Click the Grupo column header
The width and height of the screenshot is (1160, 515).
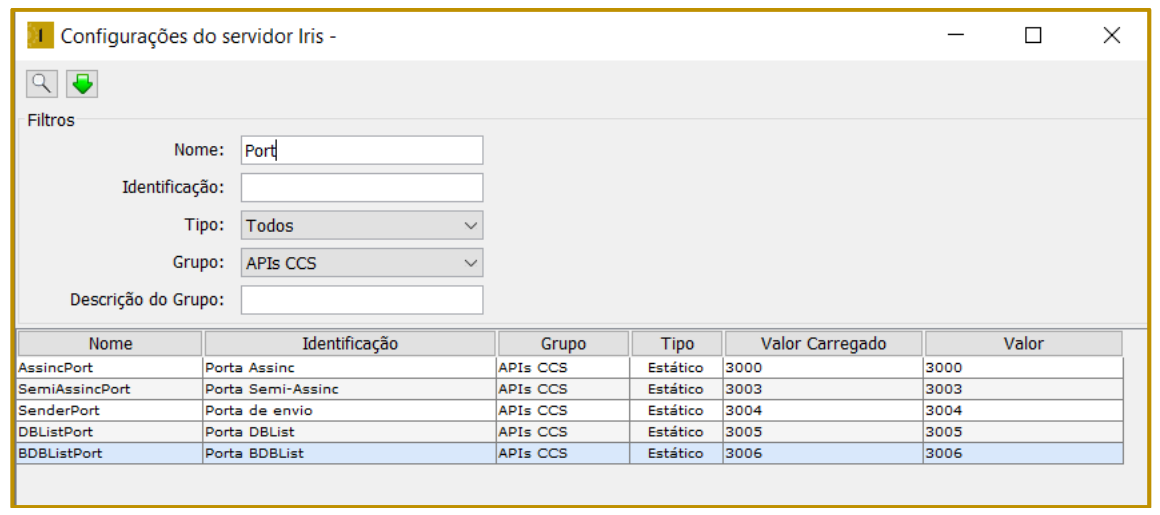563,344
